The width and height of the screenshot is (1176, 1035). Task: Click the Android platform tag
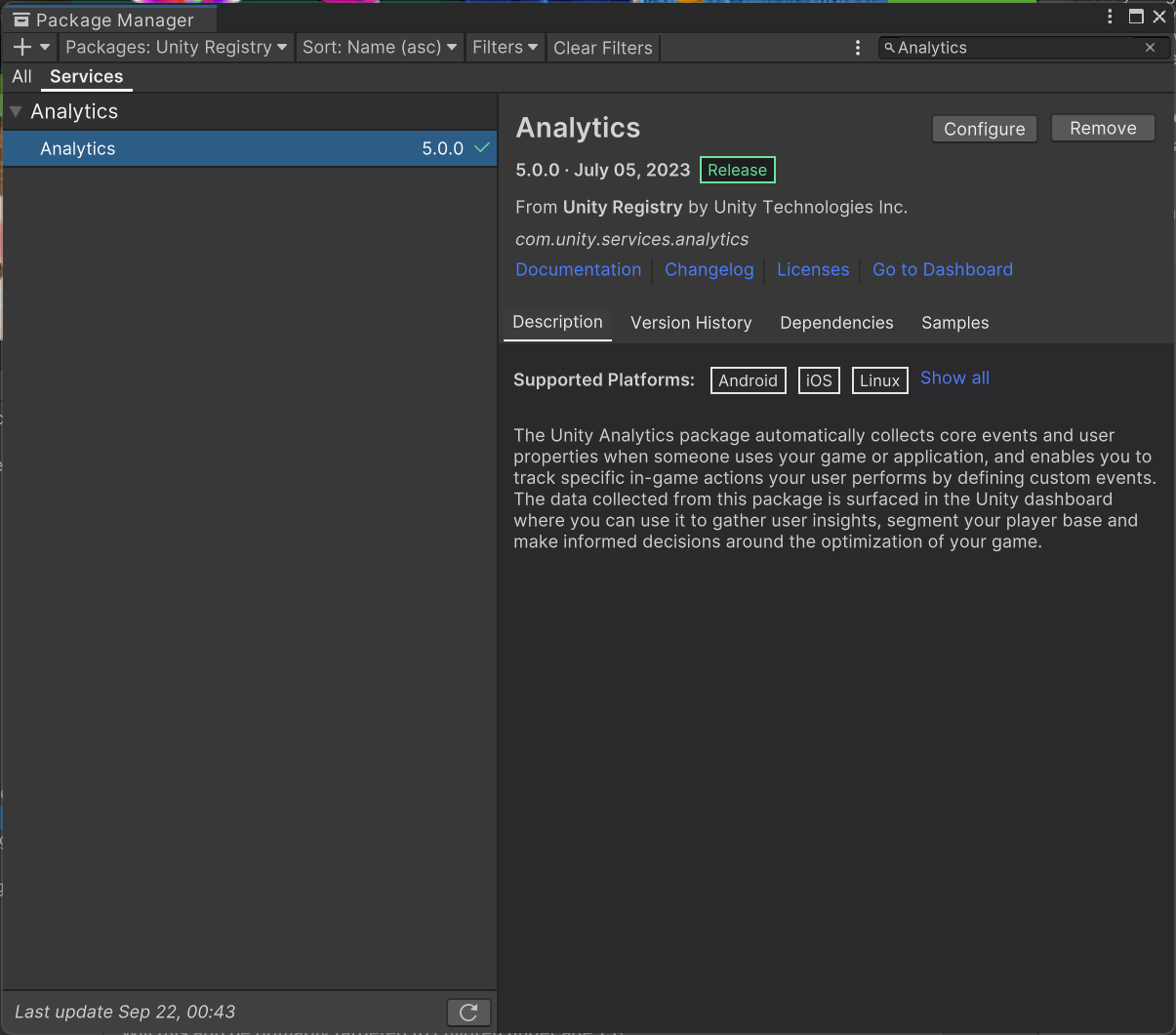(x=749, y=380)
